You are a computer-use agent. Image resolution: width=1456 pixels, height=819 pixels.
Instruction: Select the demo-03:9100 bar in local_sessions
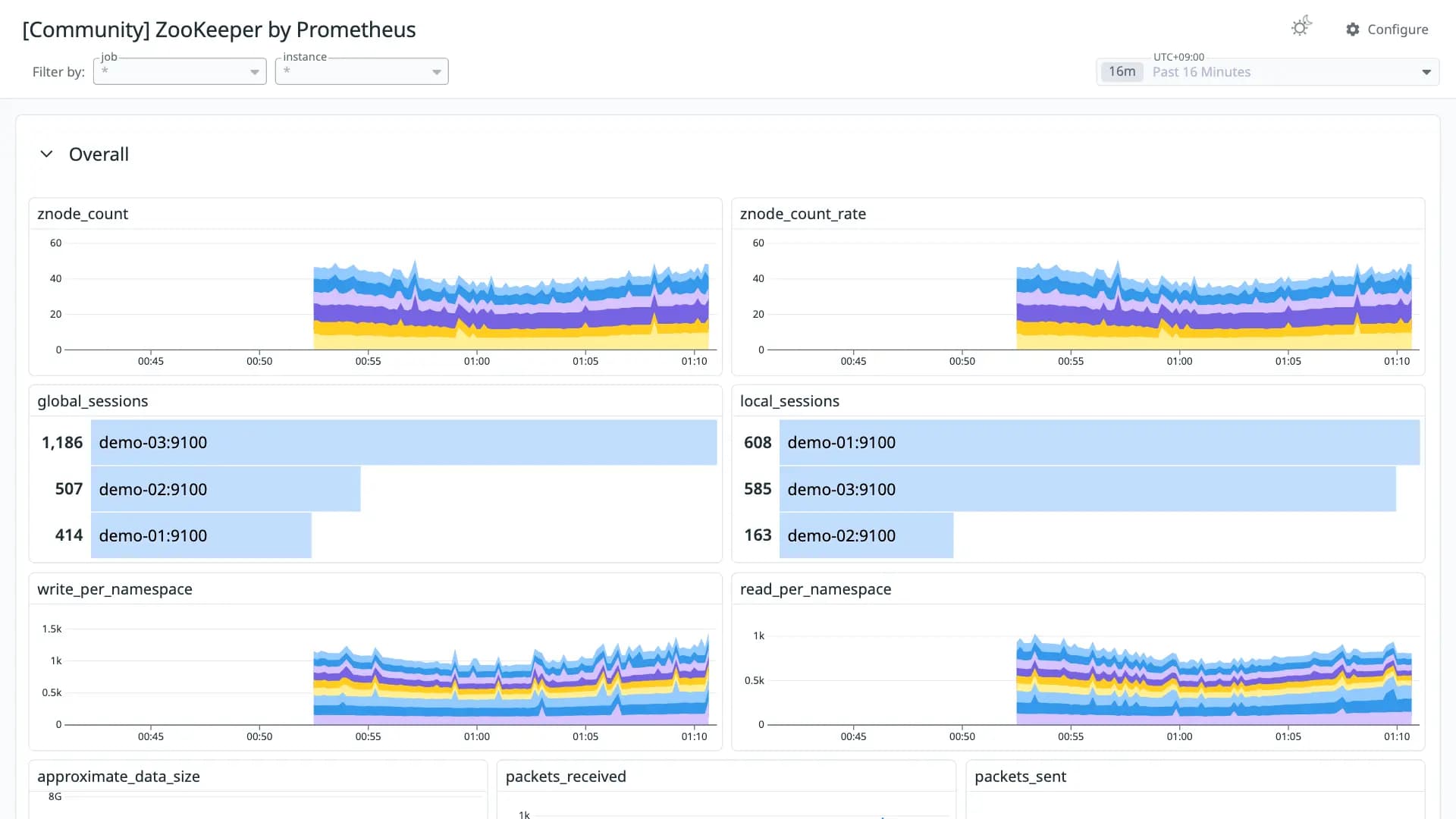click(x=1087, y=489)
